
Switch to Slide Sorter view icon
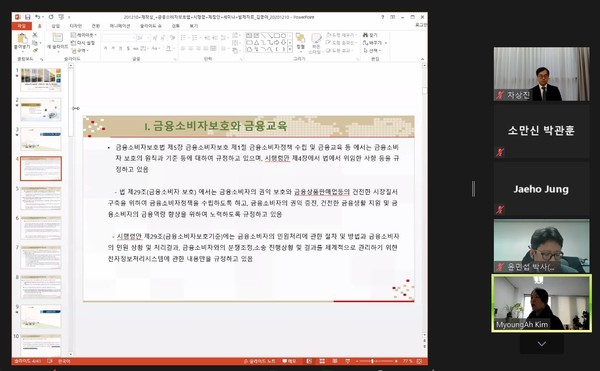[x=322, y=361]
